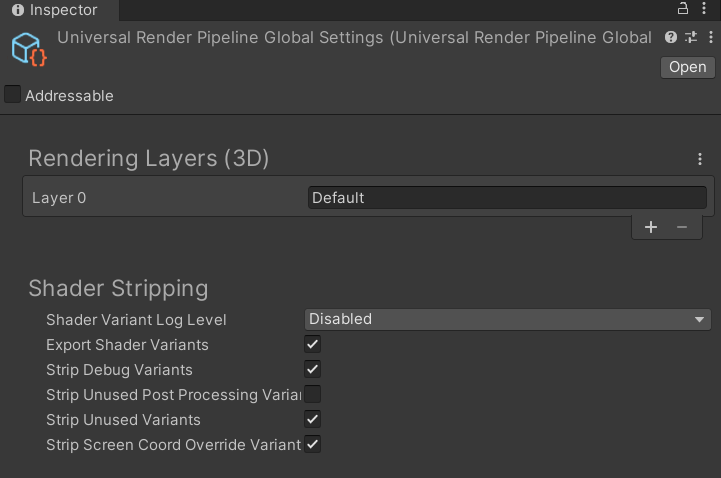Screen dimensions: 721x478
Task: Click the Inspector lock icon
Action: [684, 9]
